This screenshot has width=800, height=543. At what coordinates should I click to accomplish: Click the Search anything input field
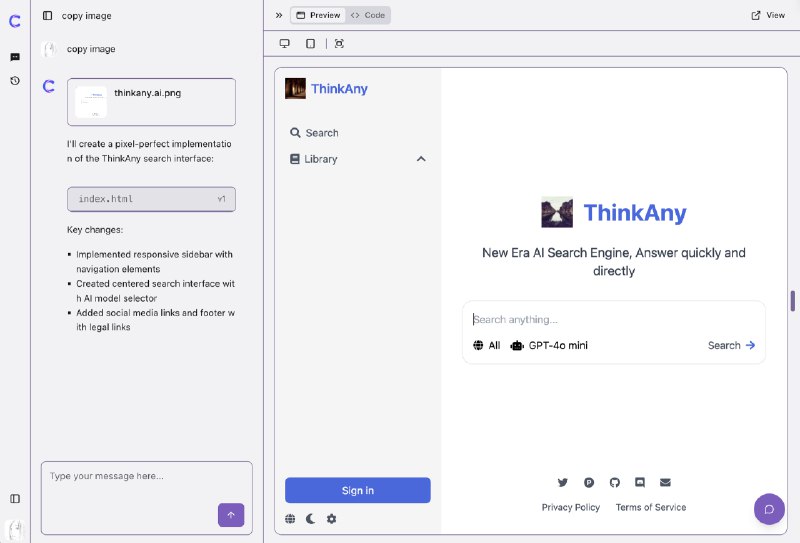(x=614, y=319)
